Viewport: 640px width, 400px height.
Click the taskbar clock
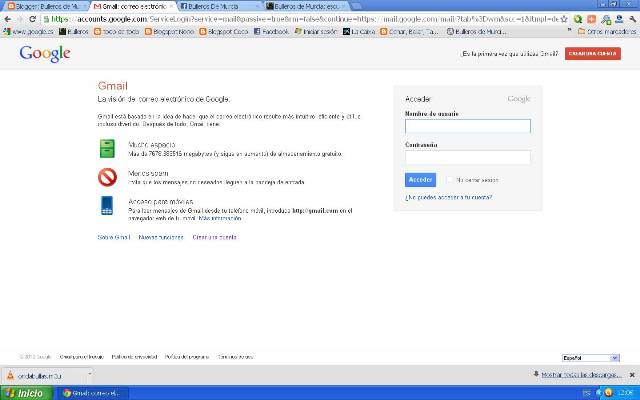coord(625,393)
